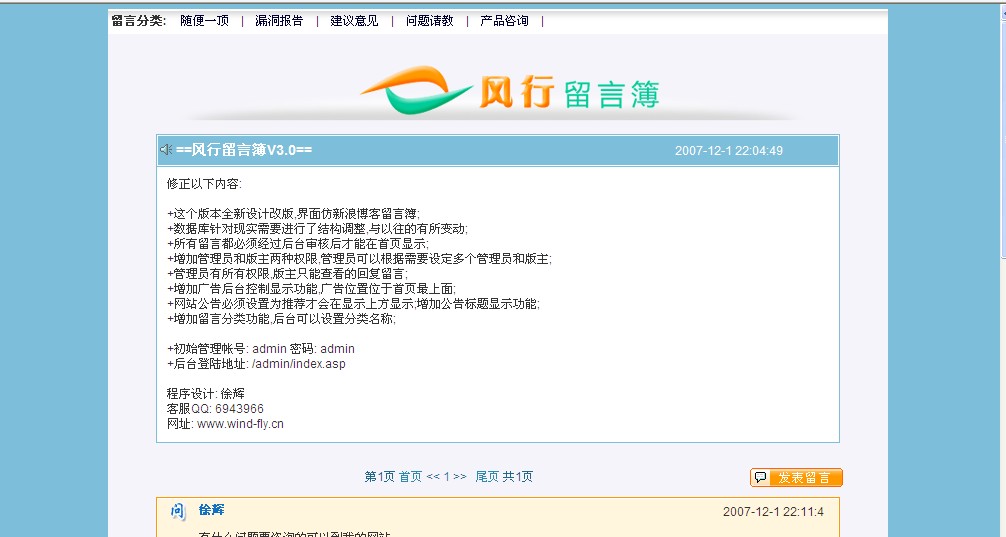Go to the 问题请教 category
1006x537 pixels.
[x=429, y=21]
